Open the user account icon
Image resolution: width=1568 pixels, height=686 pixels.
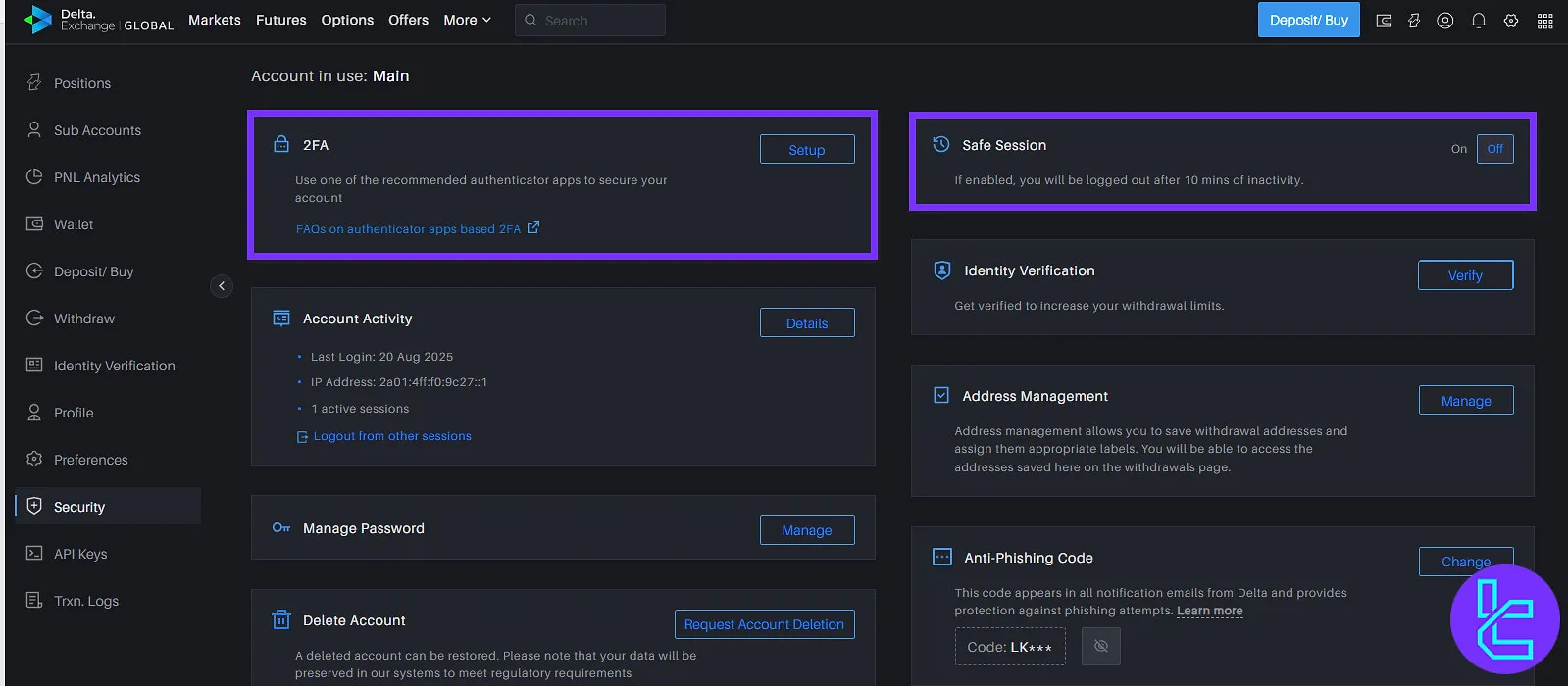coord(1445,21)
